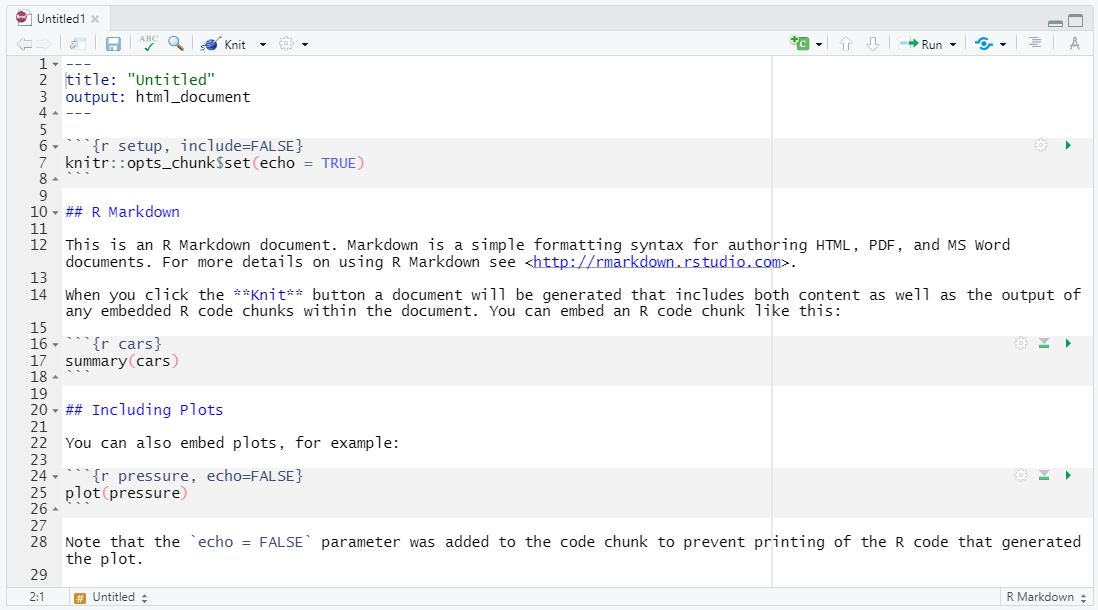Open Find/Replace with magnifier icon
The image size is (1098, 610).
point(176,43)
